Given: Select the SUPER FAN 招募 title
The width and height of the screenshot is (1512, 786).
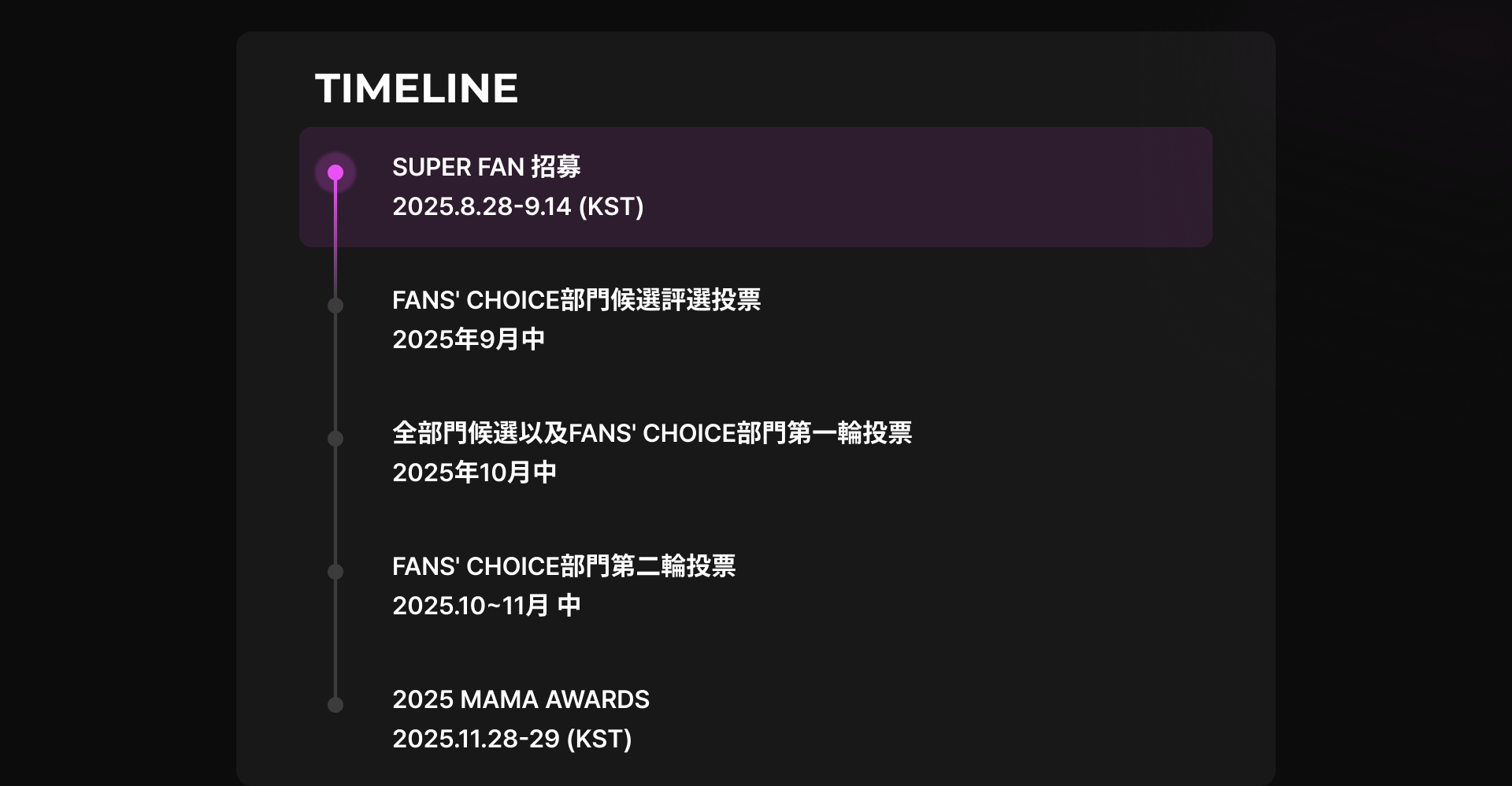Looking at the screenshot, I should pos(487,167).
